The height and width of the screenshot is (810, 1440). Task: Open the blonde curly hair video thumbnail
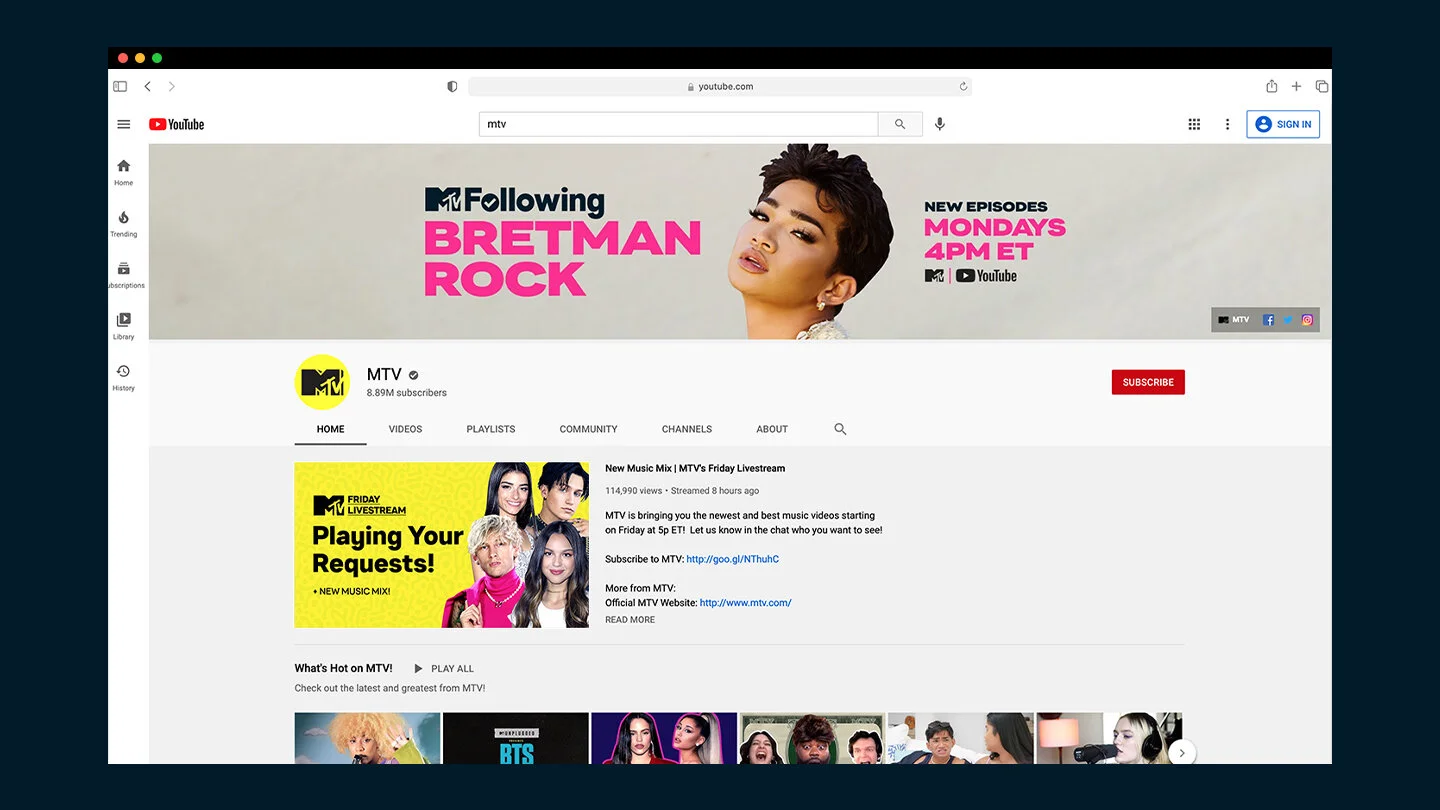(367, 738)
